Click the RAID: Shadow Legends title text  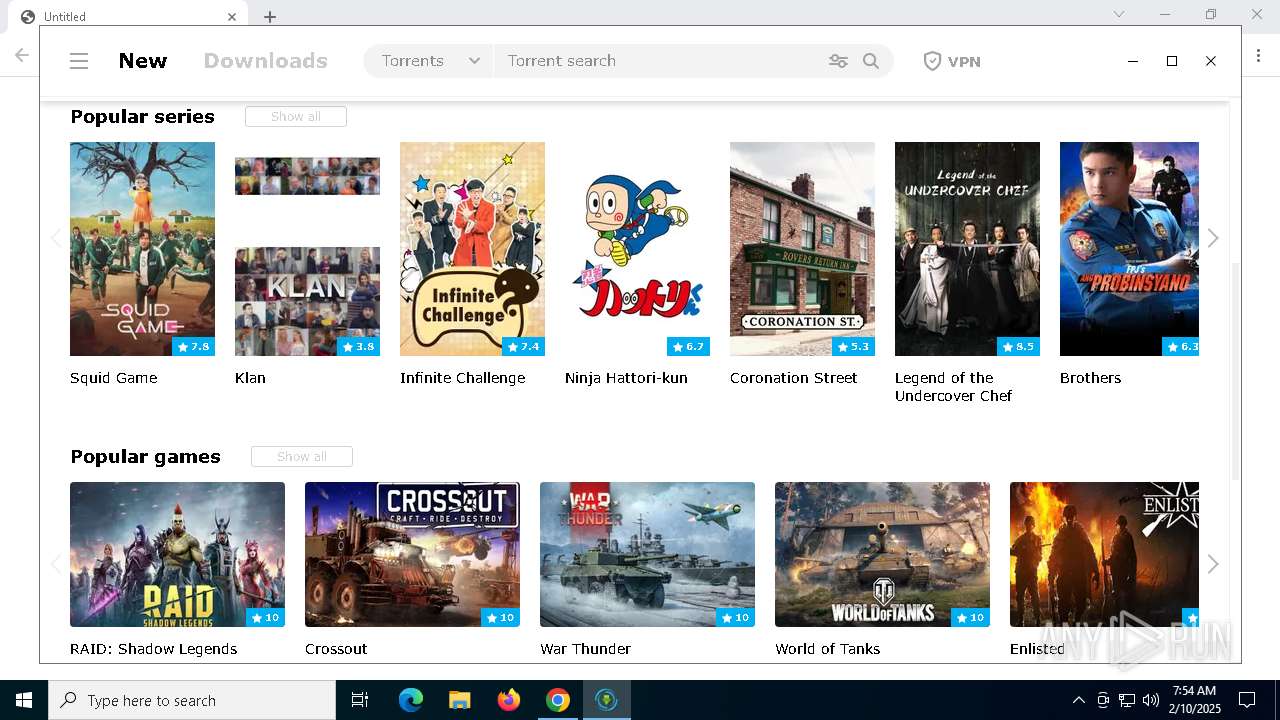click(x=154, y=649)
